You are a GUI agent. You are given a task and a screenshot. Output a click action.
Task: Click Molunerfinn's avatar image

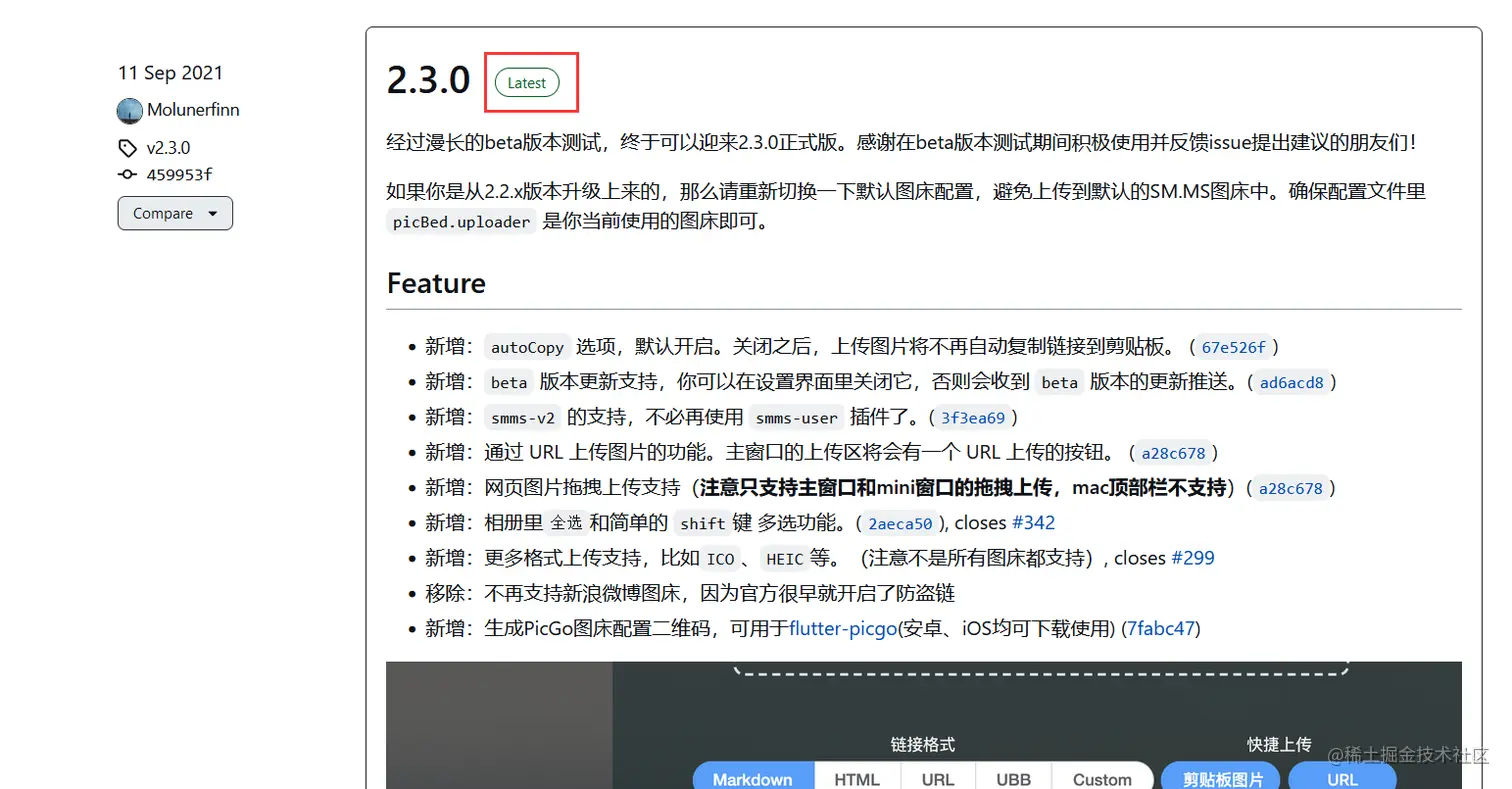point(130,111)
